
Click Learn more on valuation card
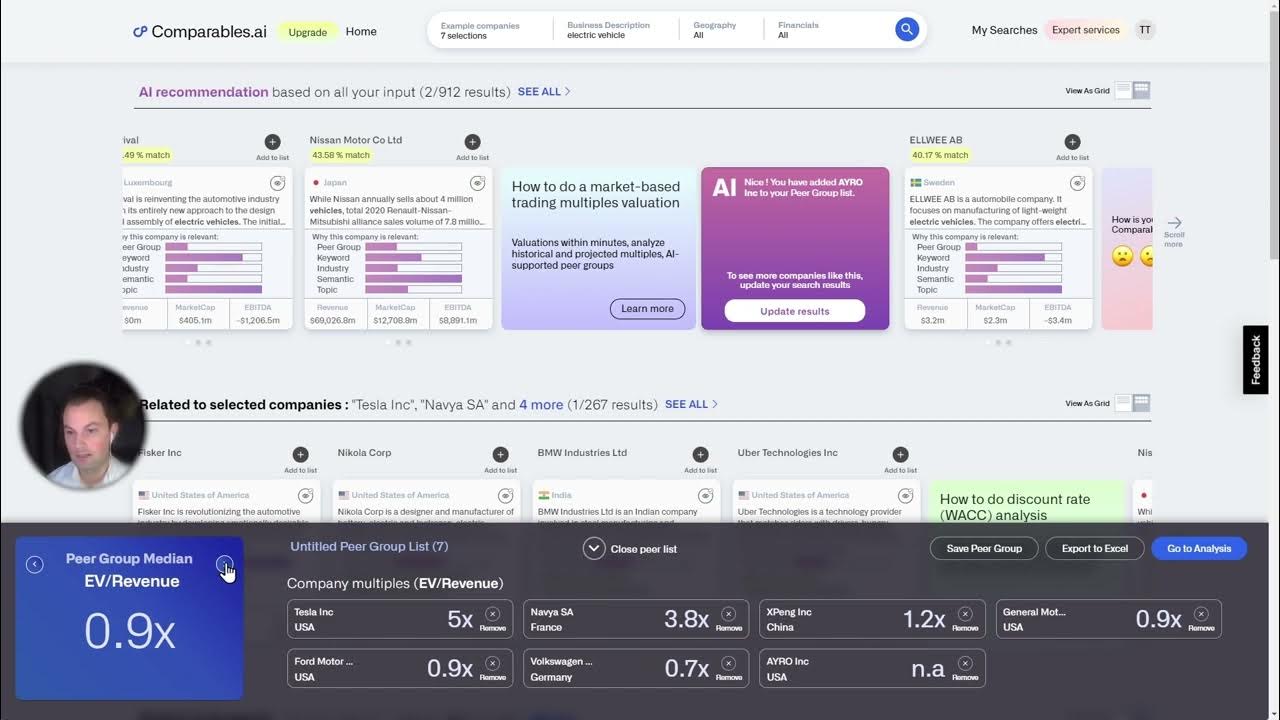pos(647,309)
